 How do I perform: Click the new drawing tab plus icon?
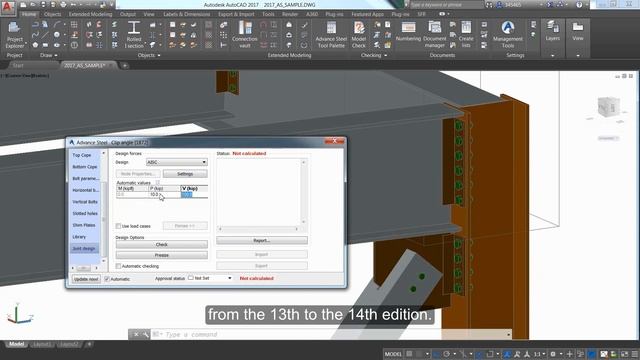(125, 65)
